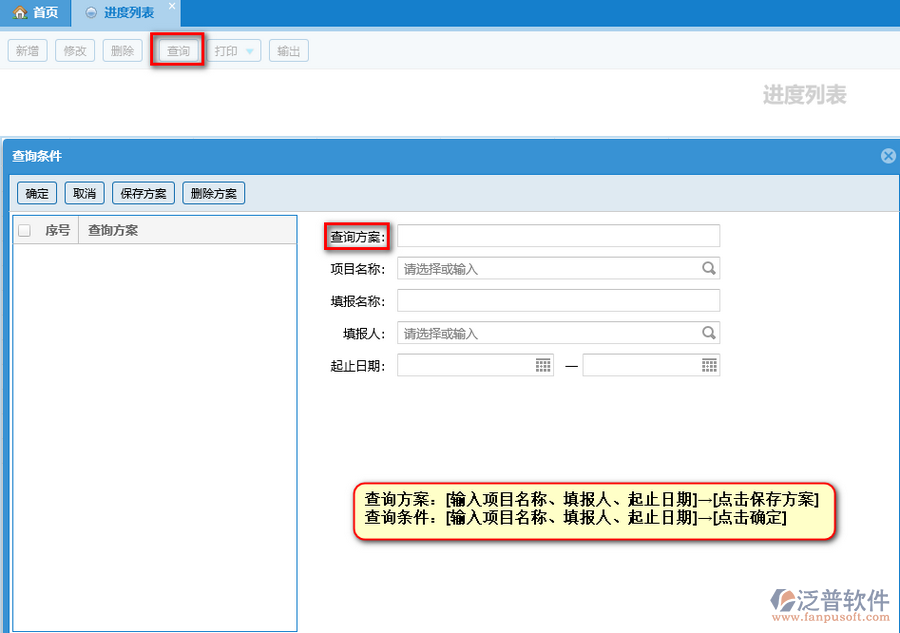Close the 进度列表 tab
The width and height of the screenshot is (900, 633).
click(172, 6)
